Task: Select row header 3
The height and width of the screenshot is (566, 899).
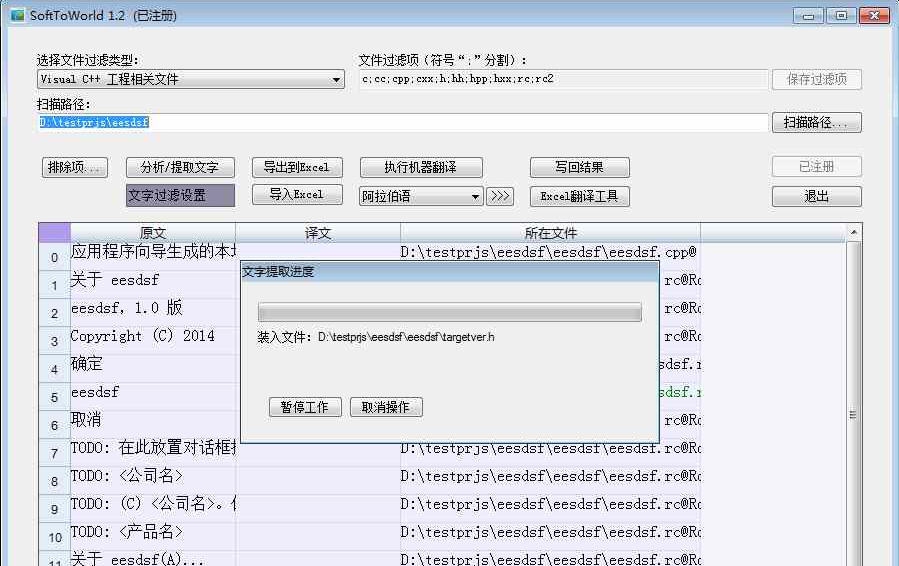Action: 54,341
